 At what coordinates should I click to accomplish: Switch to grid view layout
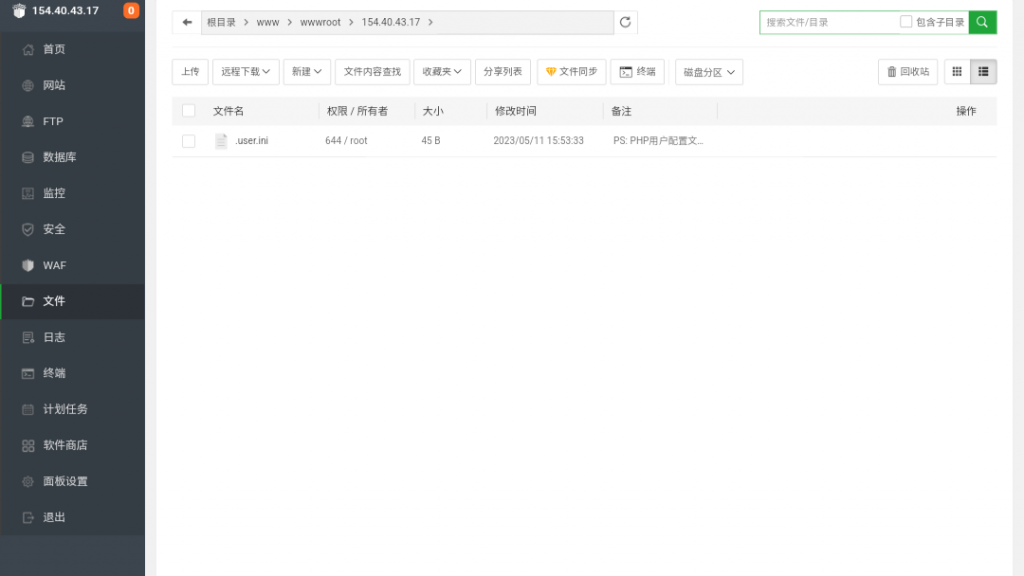(957, 72)
